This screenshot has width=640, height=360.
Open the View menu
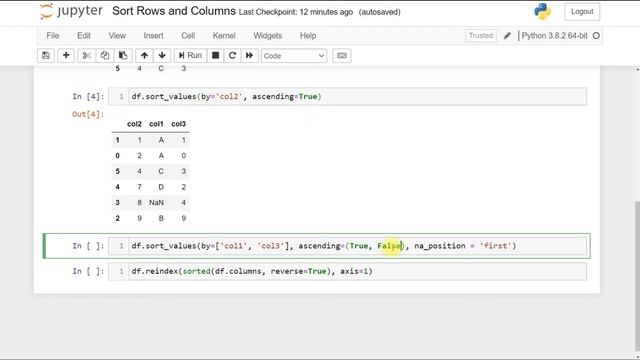tap(117, 36)
